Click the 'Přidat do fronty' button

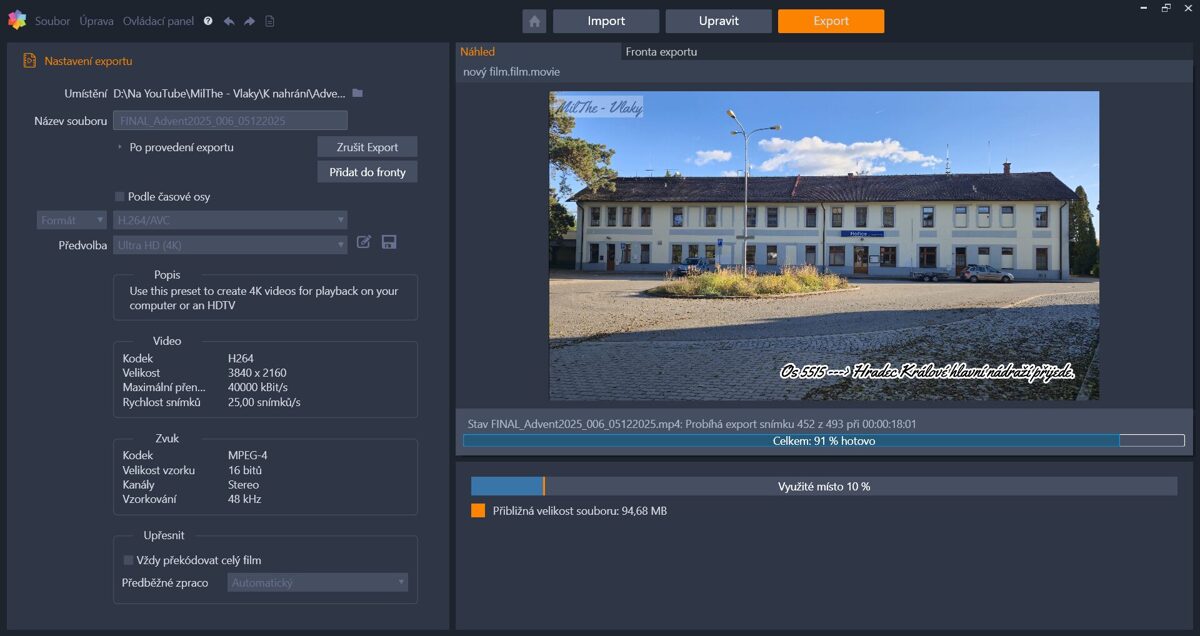point(367,172)
